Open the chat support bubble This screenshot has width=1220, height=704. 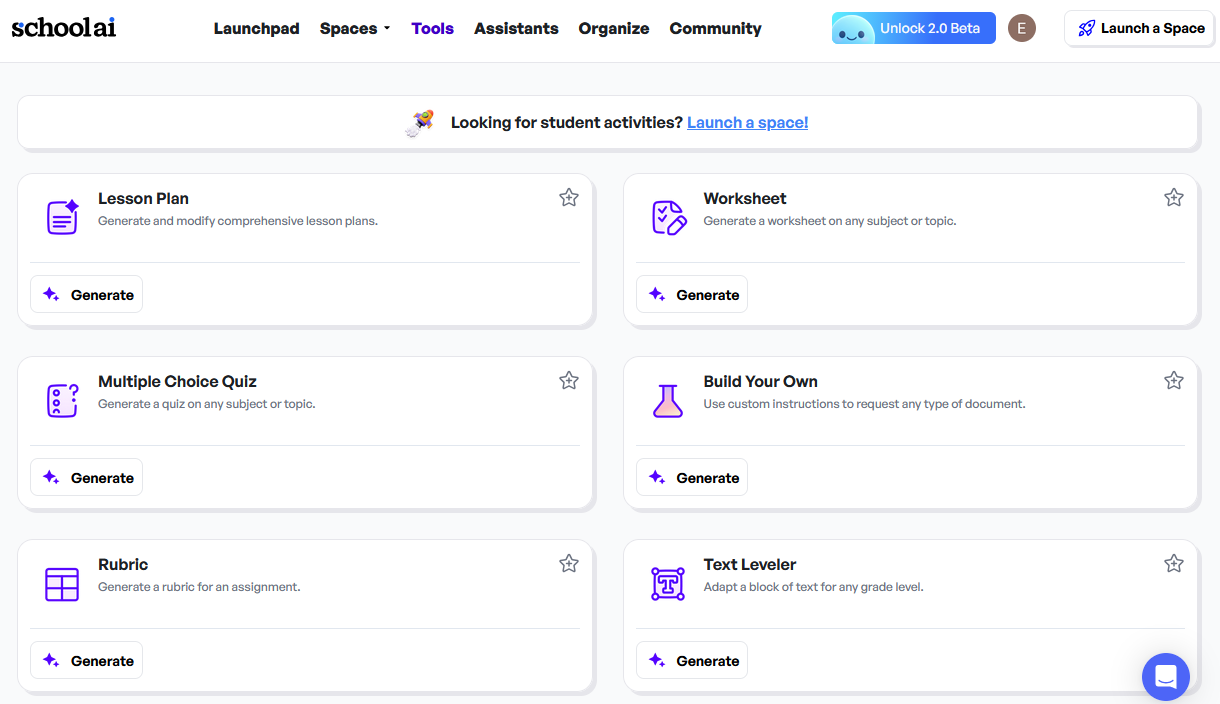click(1165, 677)
